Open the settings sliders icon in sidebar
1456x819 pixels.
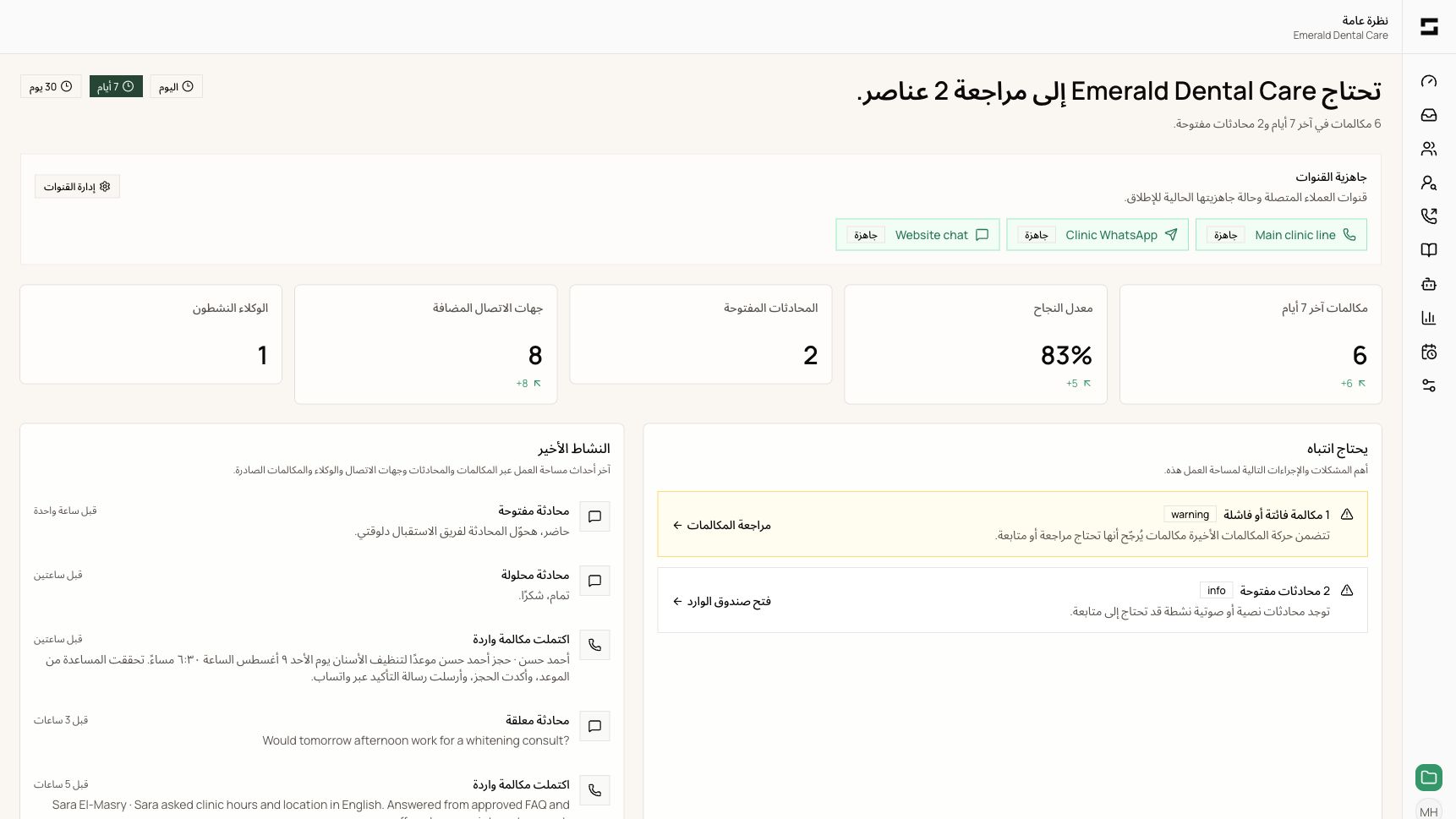click(x=1429, y=385)
